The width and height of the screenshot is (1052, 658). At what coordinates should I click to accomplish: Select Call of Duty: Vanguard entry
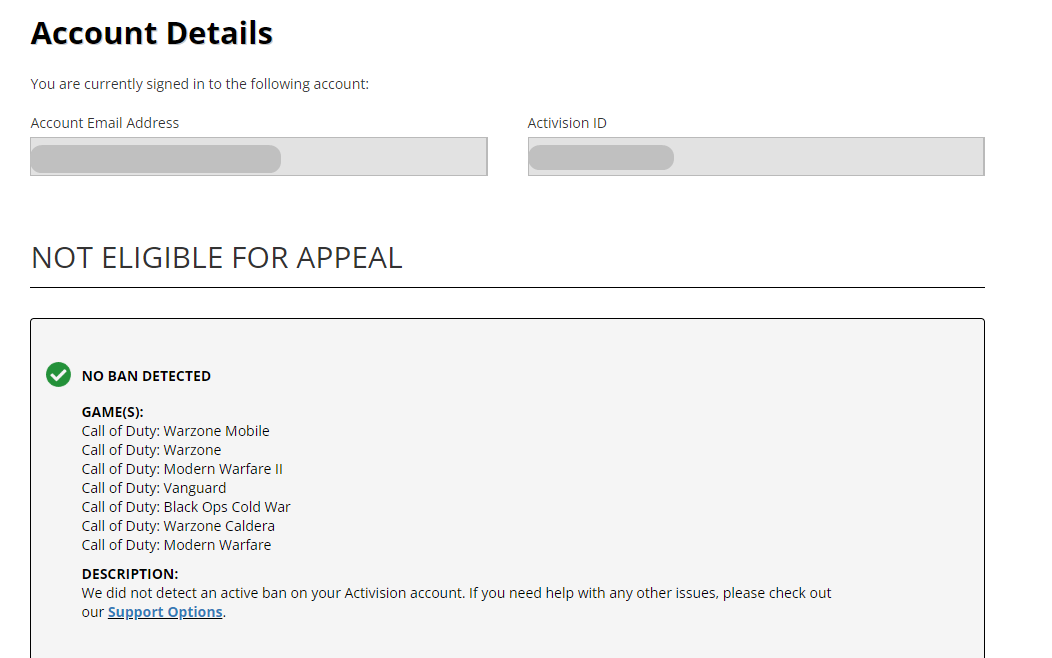click(154, 488)
